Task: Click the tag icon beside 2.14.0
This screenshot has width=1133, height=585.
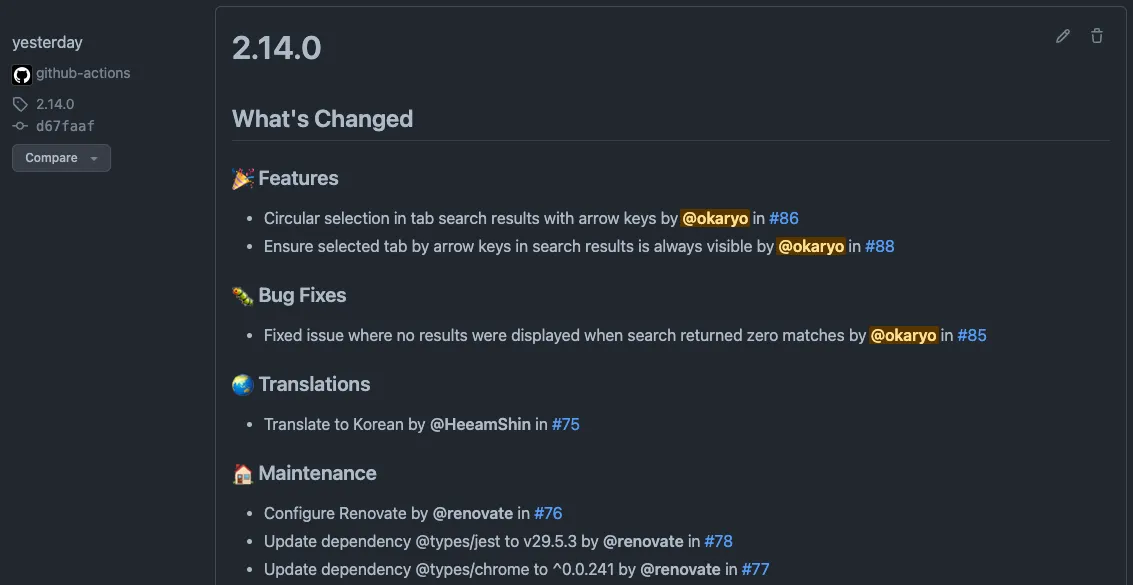Action: (20, 103)
